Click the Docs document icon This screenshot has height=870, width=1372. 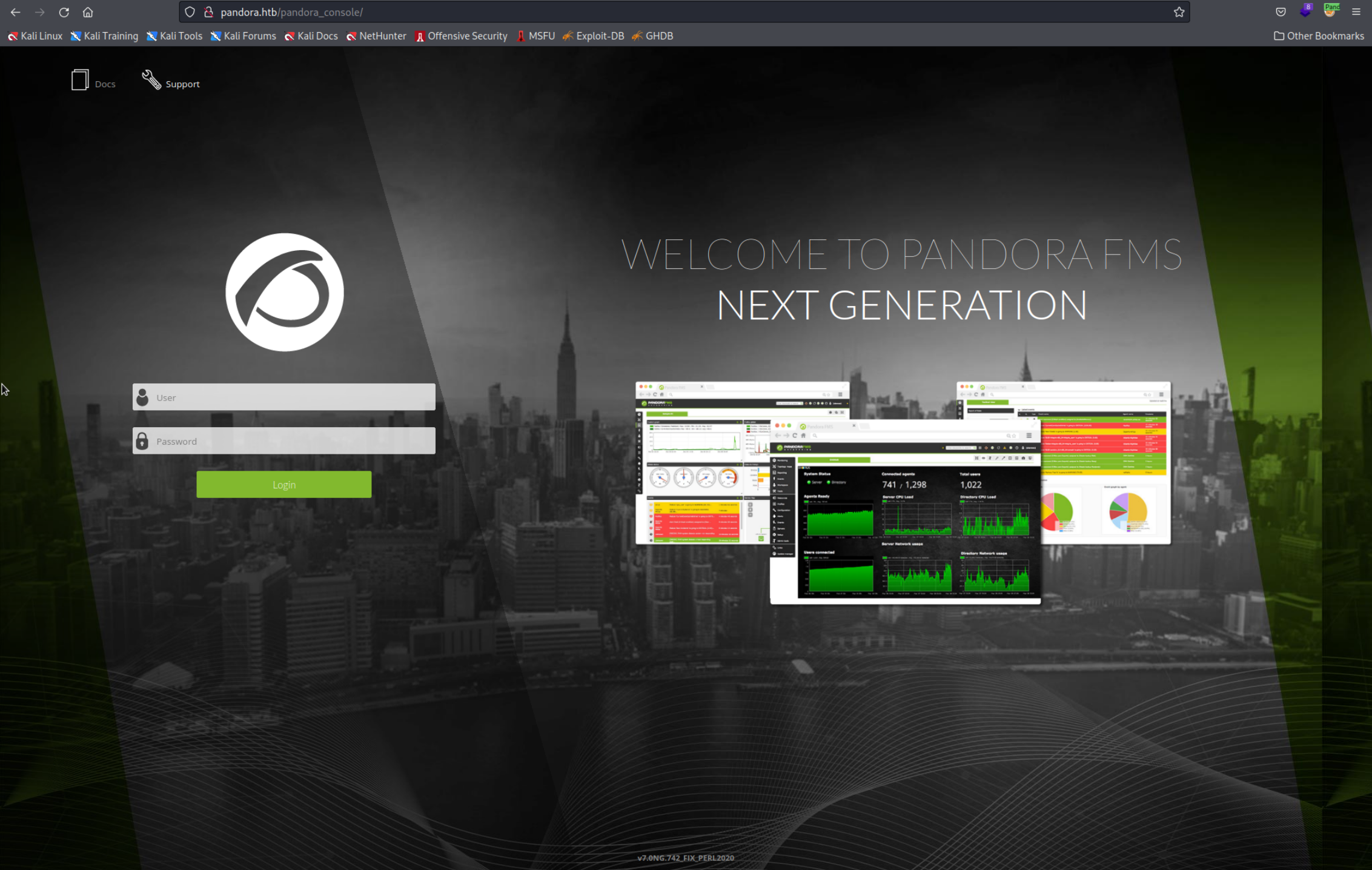[x=80, y=80]
